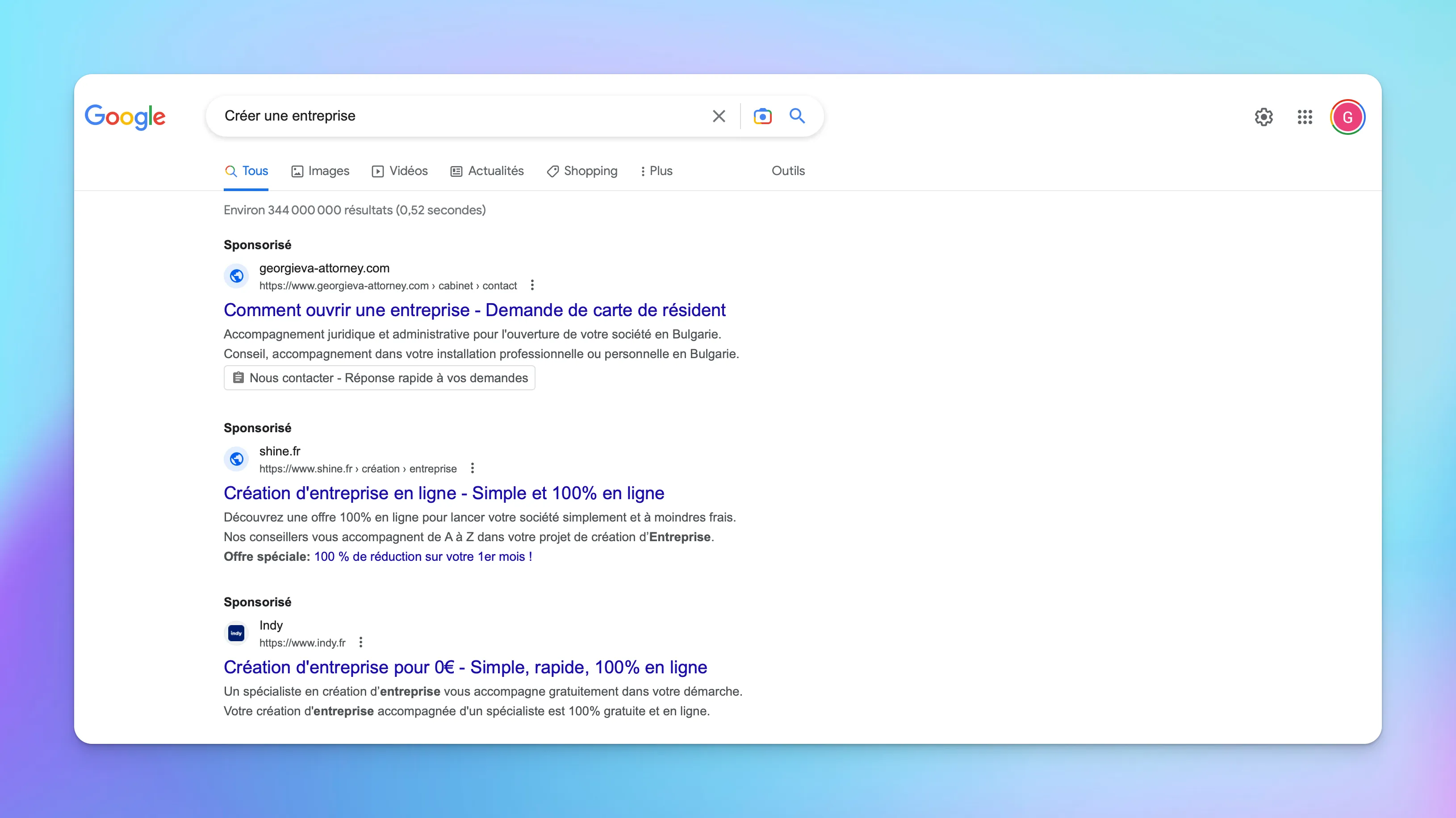Viewport: 1456px width, 818px height.
Task: Click the 100 % de réduction offer link
Action: [423, 557]
